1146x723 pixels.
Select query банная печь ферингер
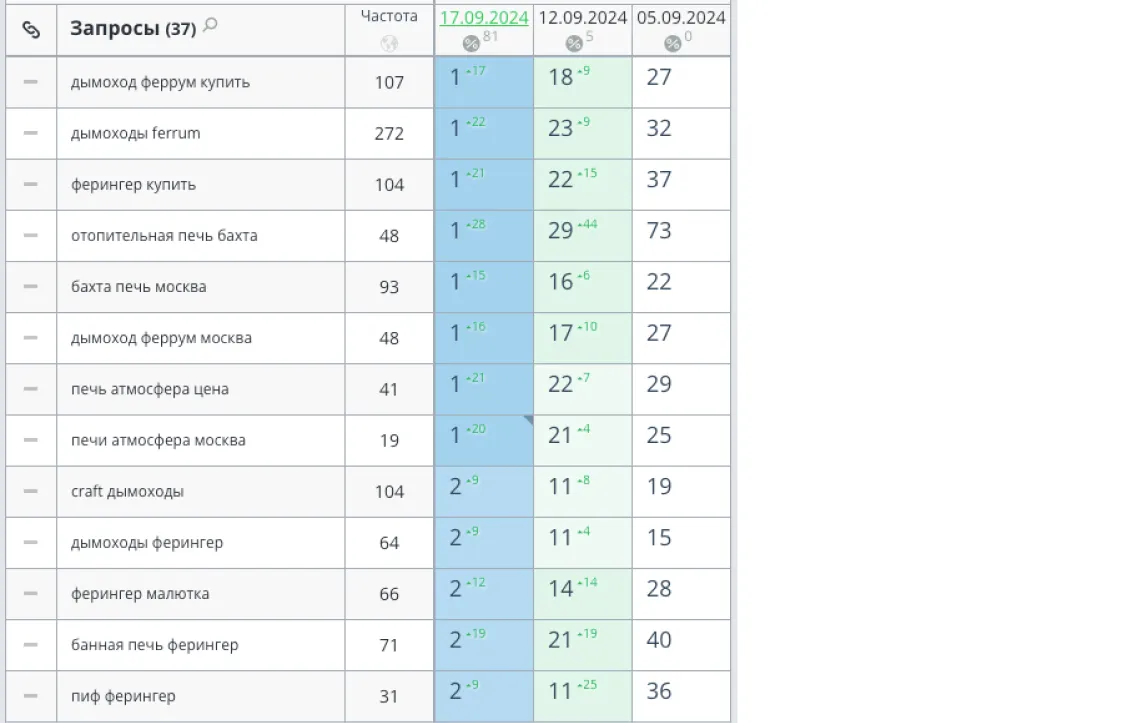pyautogui.click(x=154, y=645)
